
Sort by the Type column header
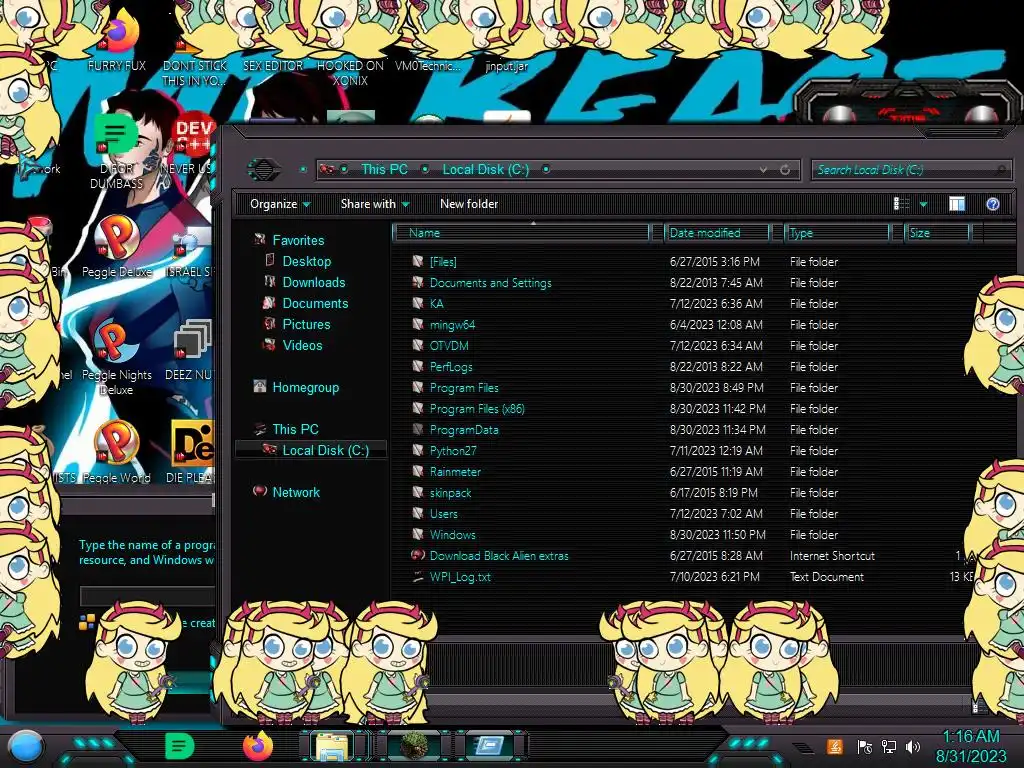[x=837, y=232]
